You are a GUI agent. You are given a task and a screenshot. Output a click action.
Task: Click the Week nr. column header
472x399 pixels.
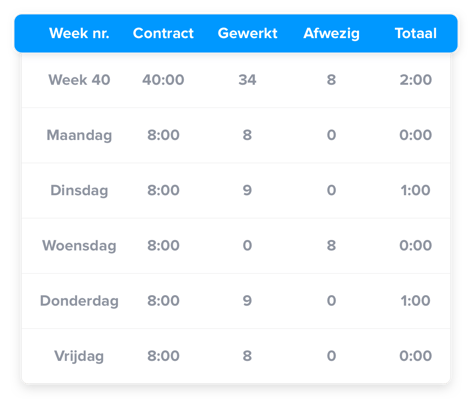point(79,33)
